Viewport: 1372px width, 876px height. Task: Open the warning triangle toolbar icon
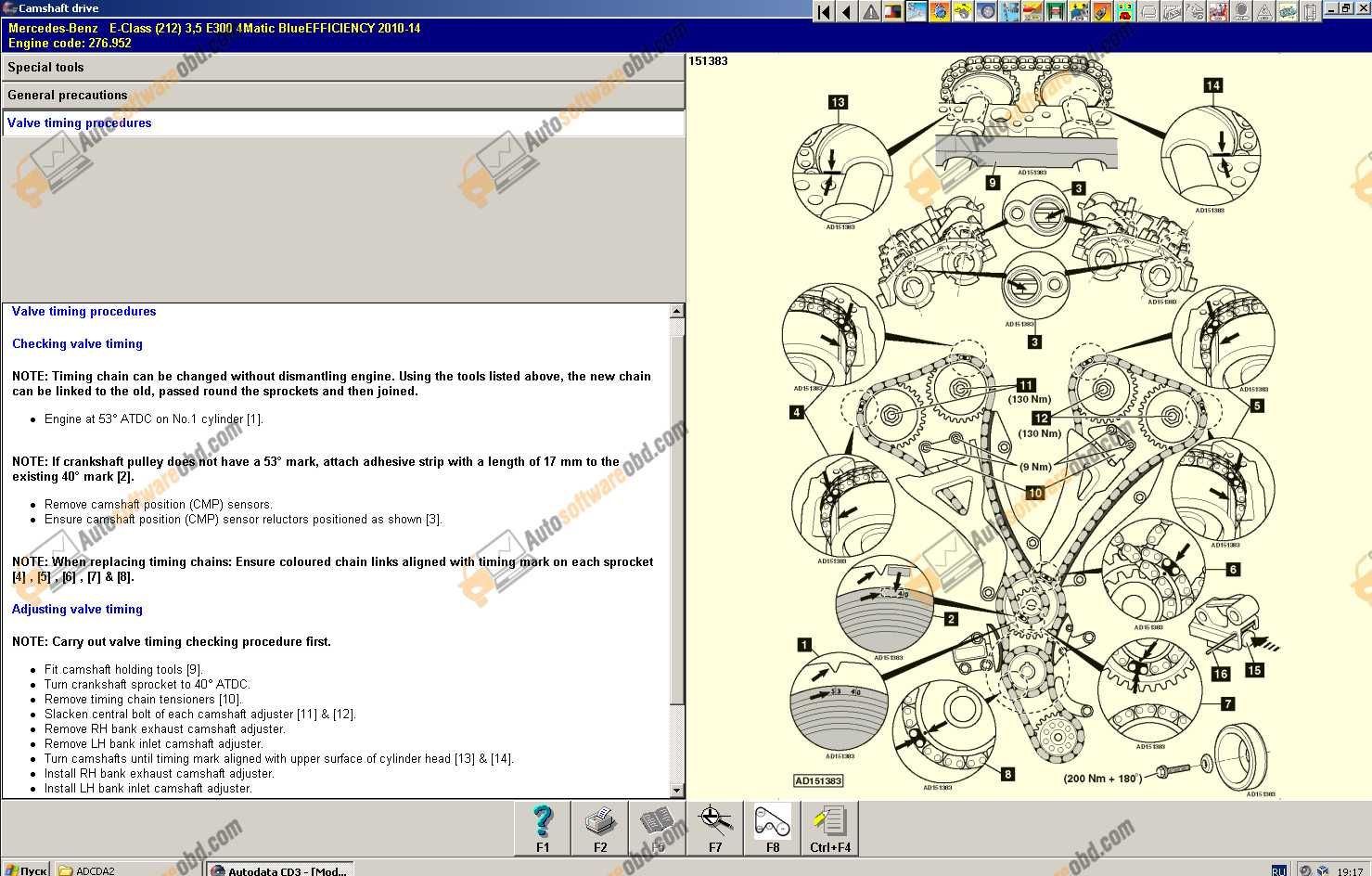[870, 11]
